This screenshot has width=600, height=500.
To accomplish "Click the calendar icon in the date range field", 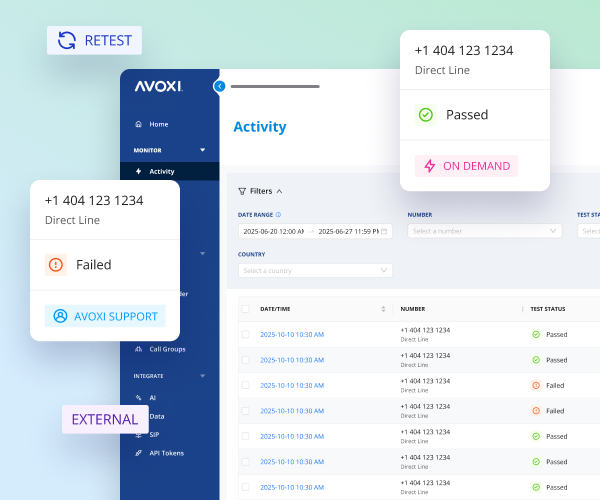I will point(385,231).
